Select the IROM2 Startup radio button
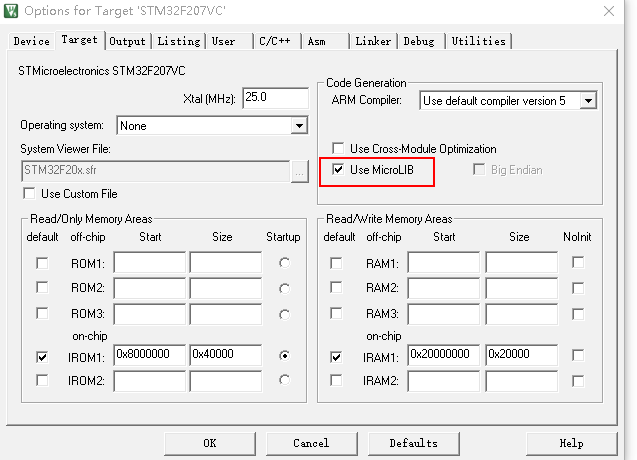637x460 pixels. click(284, 380)
